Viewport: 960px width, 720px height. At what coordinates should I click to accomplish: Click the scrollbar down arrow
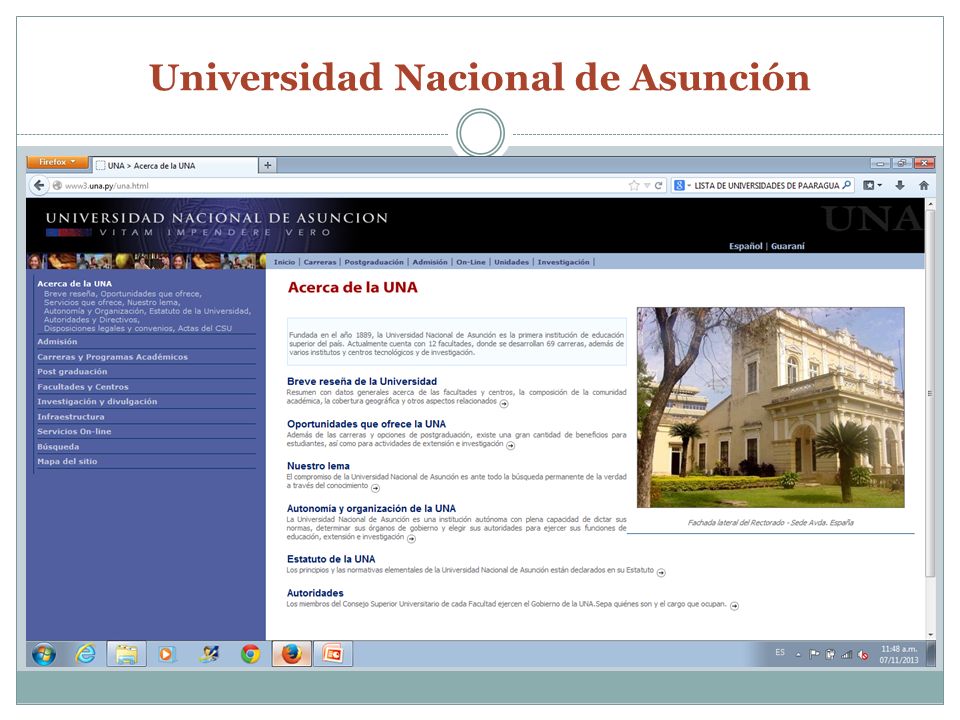click(x=931, y=635)
